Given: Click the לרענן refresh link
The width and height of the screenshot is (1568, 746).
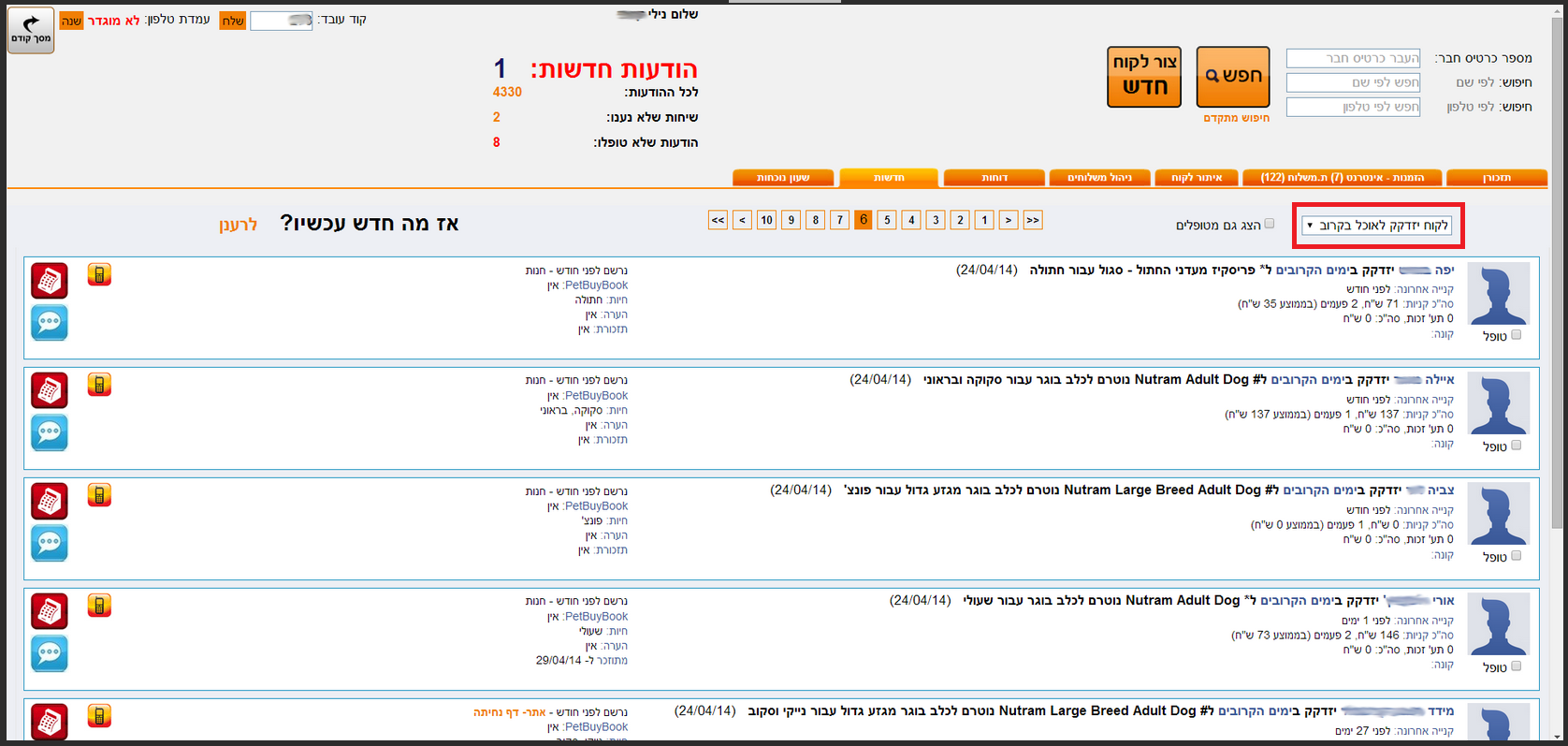Looking at the screenshot, I should (238, 226).
